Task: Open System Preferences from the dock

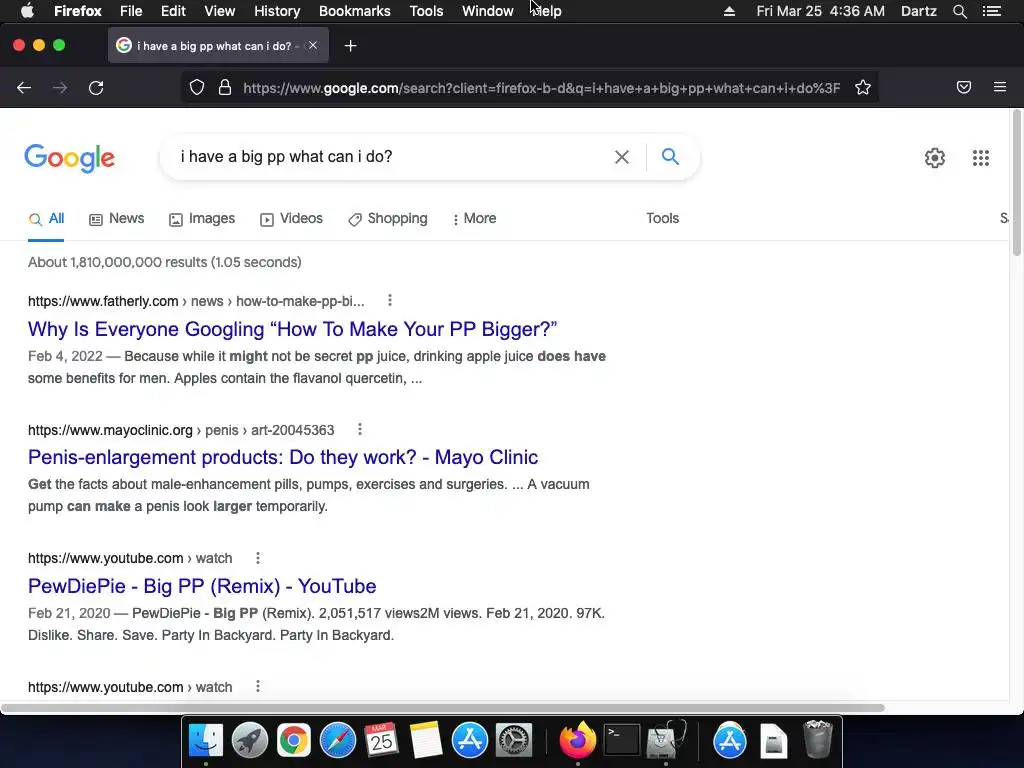Action: click(514, 741)
